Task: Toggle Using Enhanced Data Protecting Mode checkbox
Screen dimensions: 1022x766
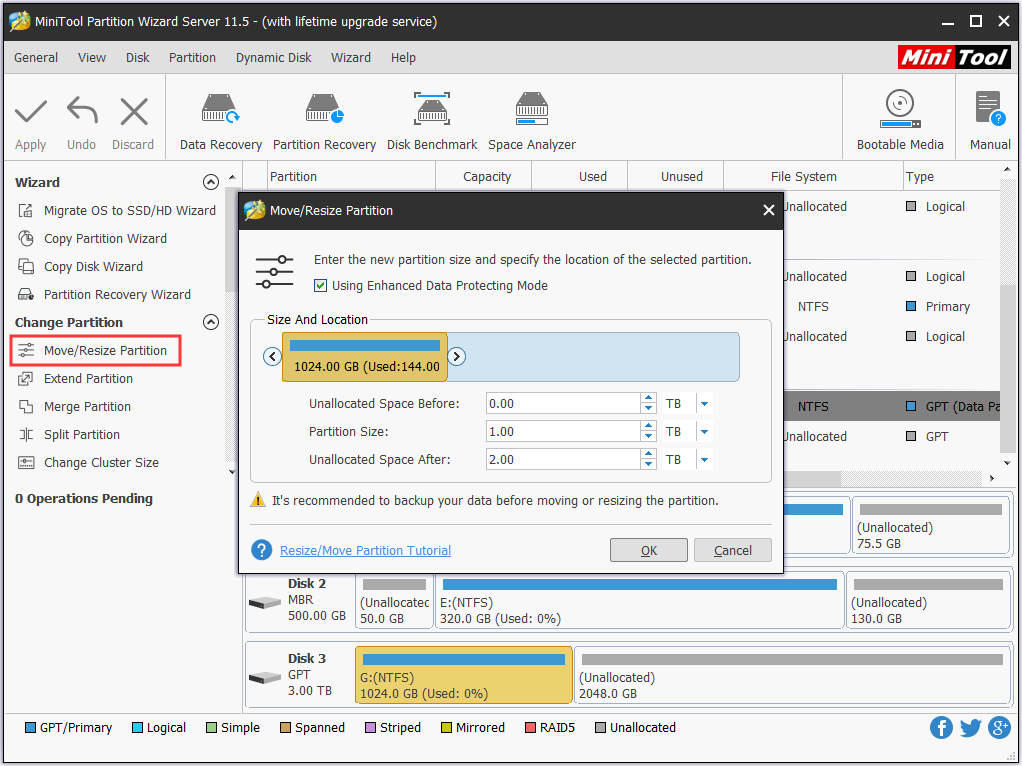Action: (320, 286)
